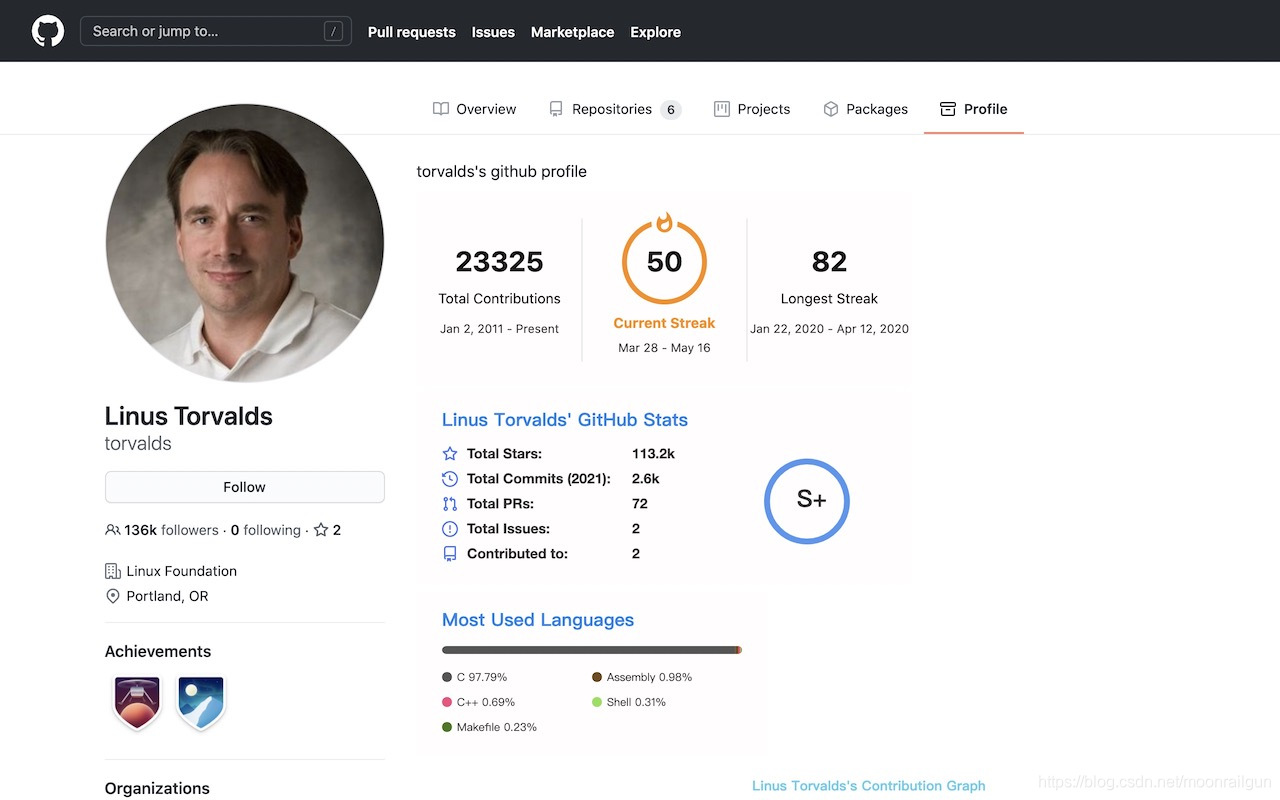This screenshot has width=1280, height=800.
Task: Click the flame icon above current streak
Action: 664,222
